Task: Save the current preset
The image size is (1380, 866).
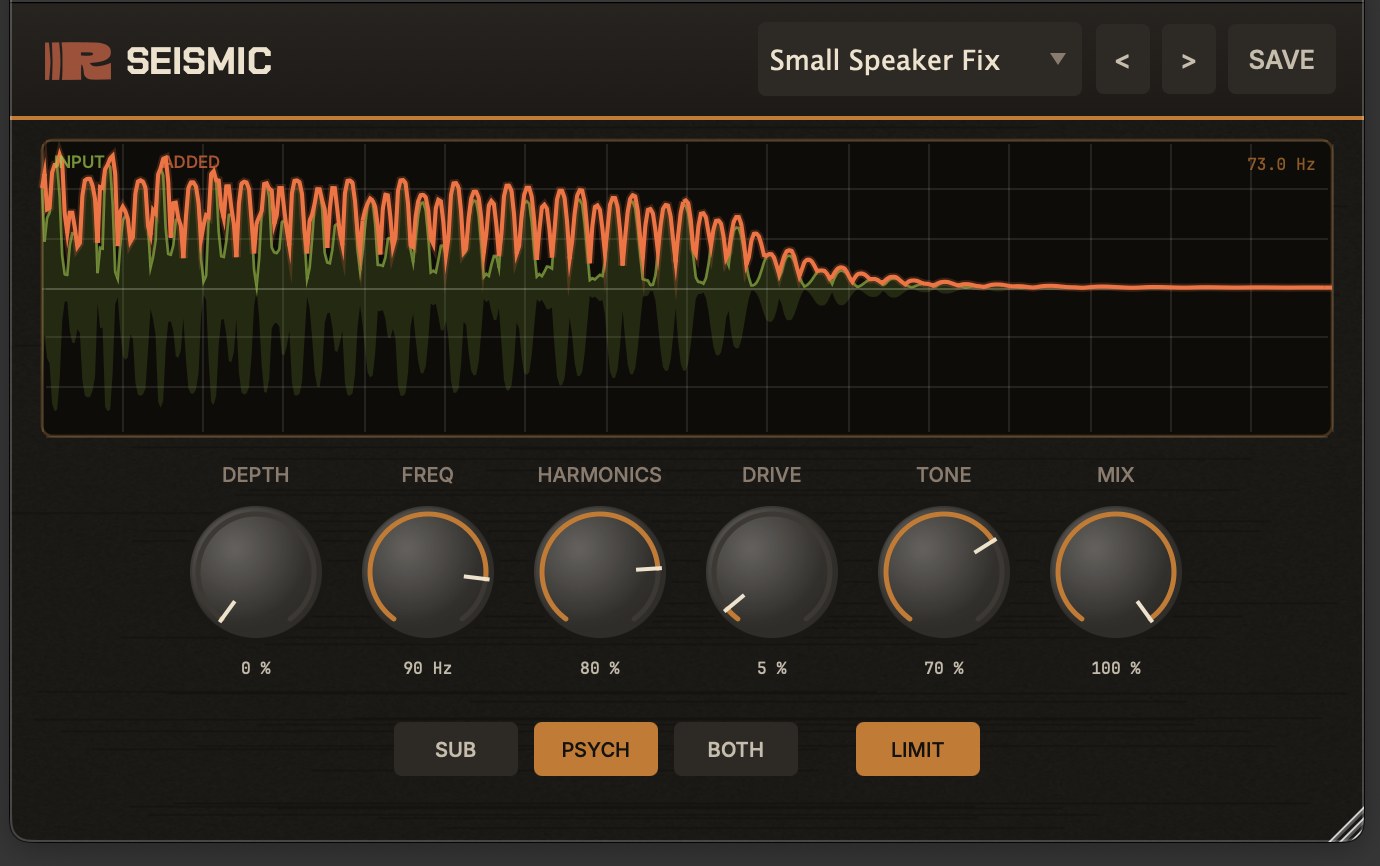Action: pos(1281,60)
